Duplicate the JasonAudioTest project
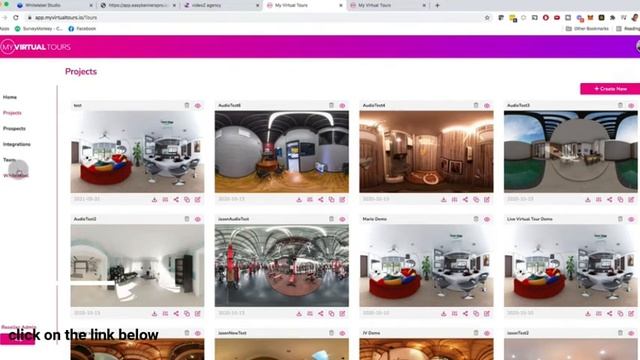640x360 pixels. pos(331,313)
